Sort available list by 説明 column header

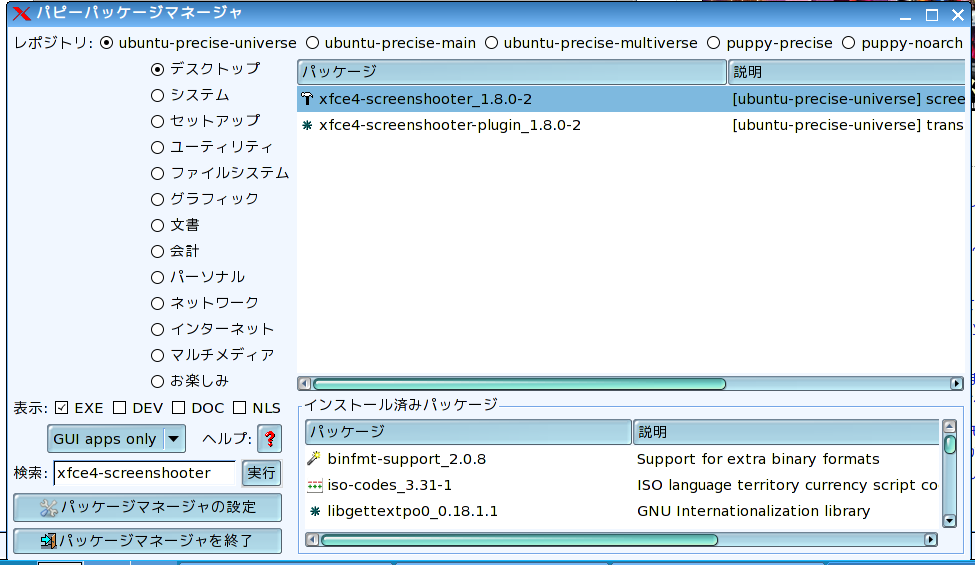tap(846, 72)
